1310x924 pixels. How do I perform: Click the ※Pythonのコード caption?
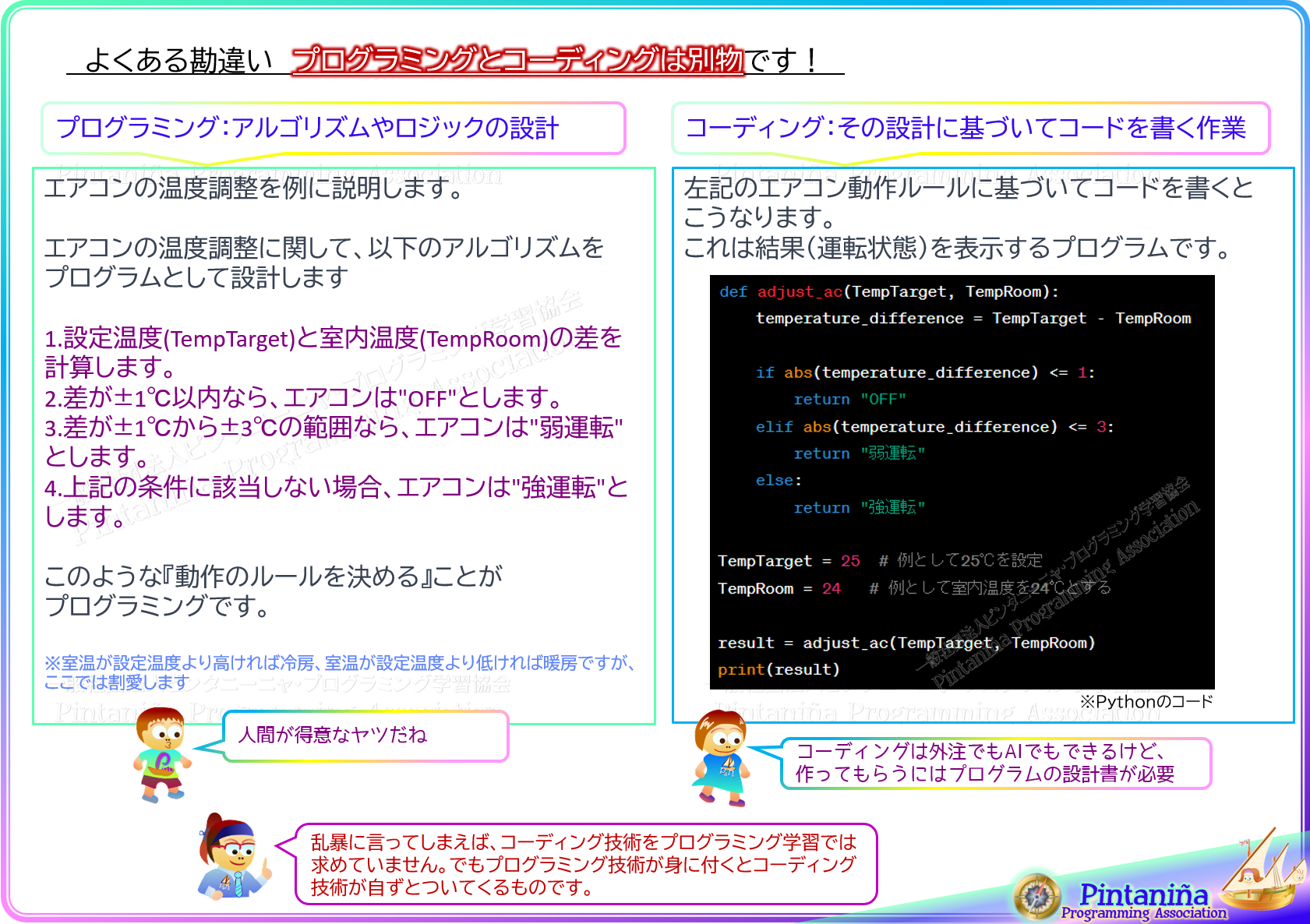(1146, 701)
